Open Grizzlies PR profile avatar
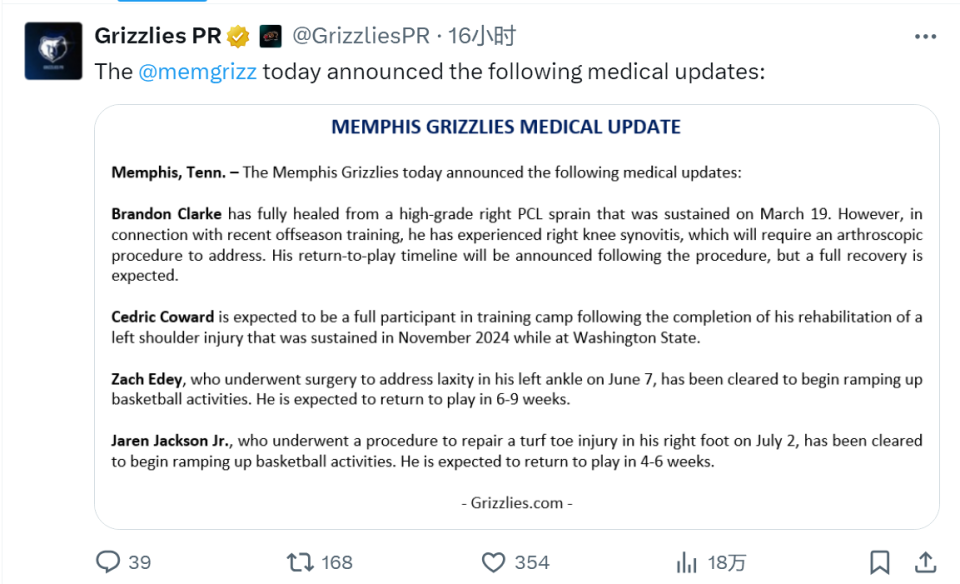 point(53,51)
